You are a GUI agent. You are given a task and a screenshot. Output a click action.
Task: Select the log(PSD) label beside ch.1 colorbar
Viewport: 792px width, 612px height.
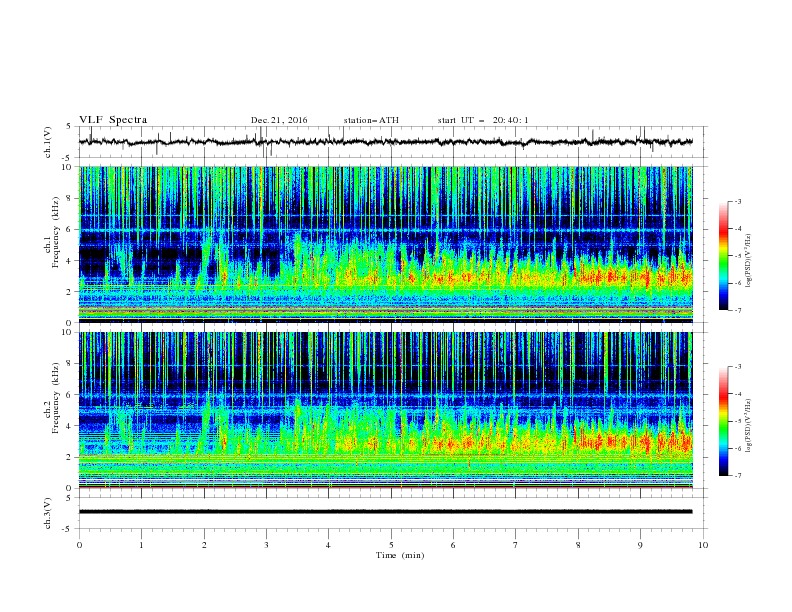[749, 261]
